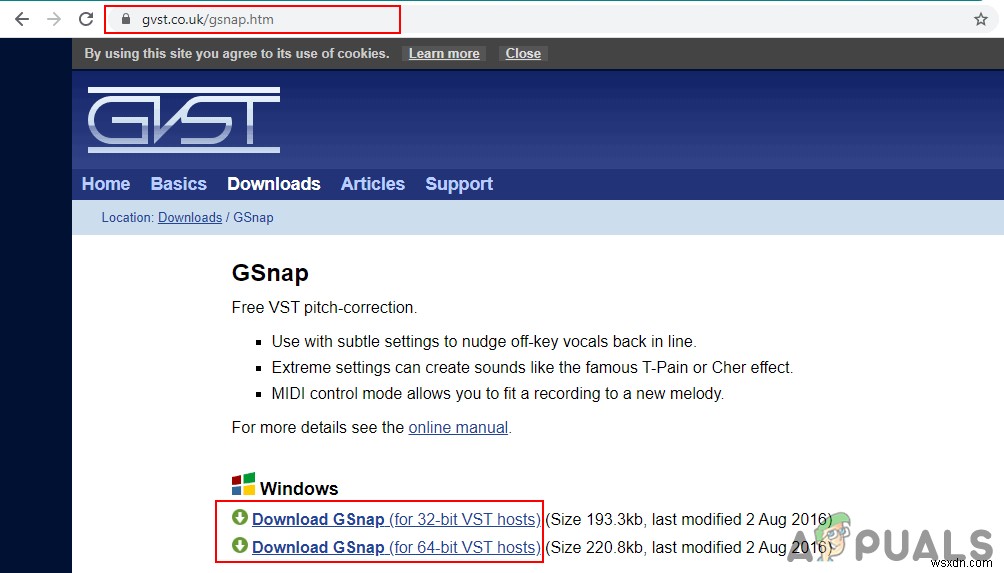Click the bullet about MIDI control mode

498,393
